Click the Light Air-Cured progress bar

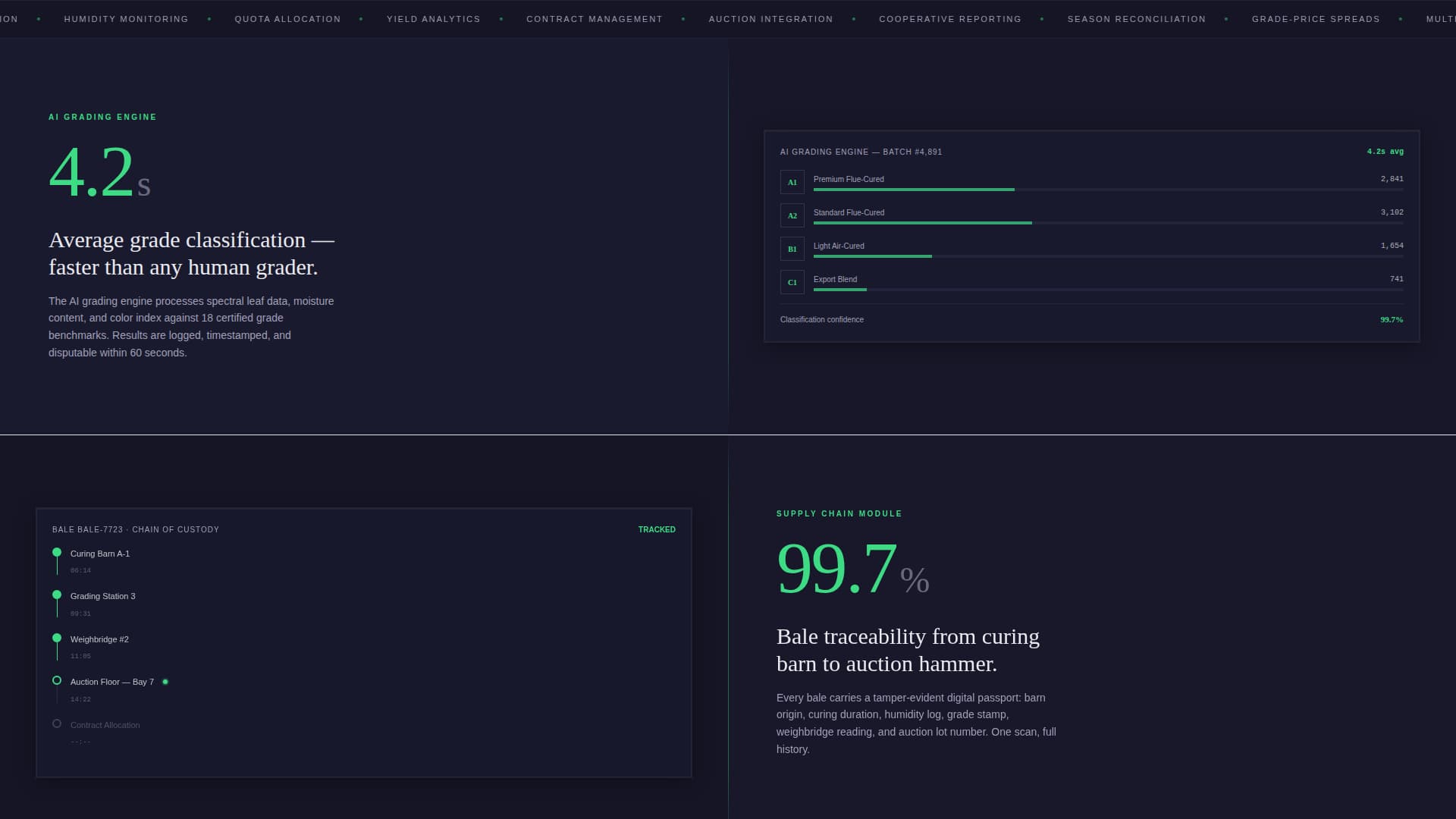(1108, 256)
